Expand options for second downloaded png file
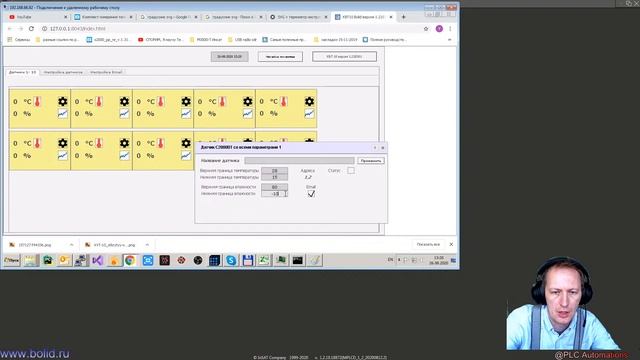Screen dimensions: 640x360 point(147,245)
